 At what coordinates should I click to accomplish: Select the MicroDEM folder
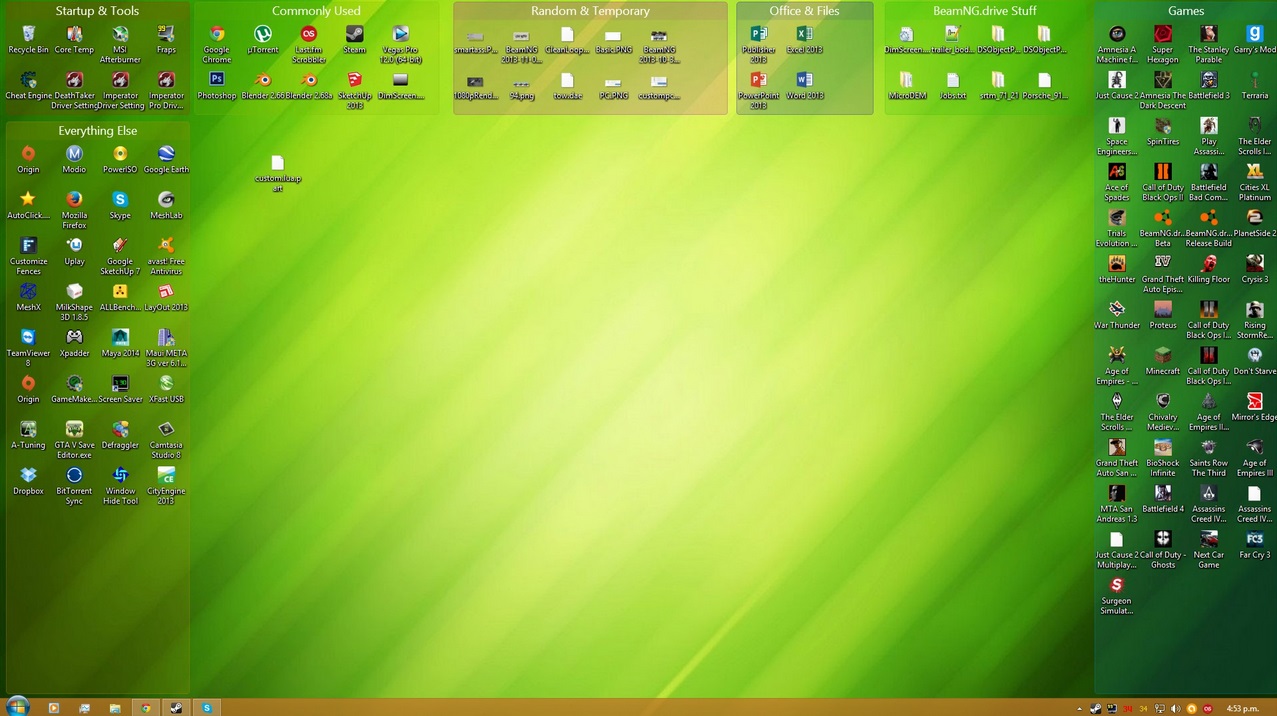tap(906, 86)
